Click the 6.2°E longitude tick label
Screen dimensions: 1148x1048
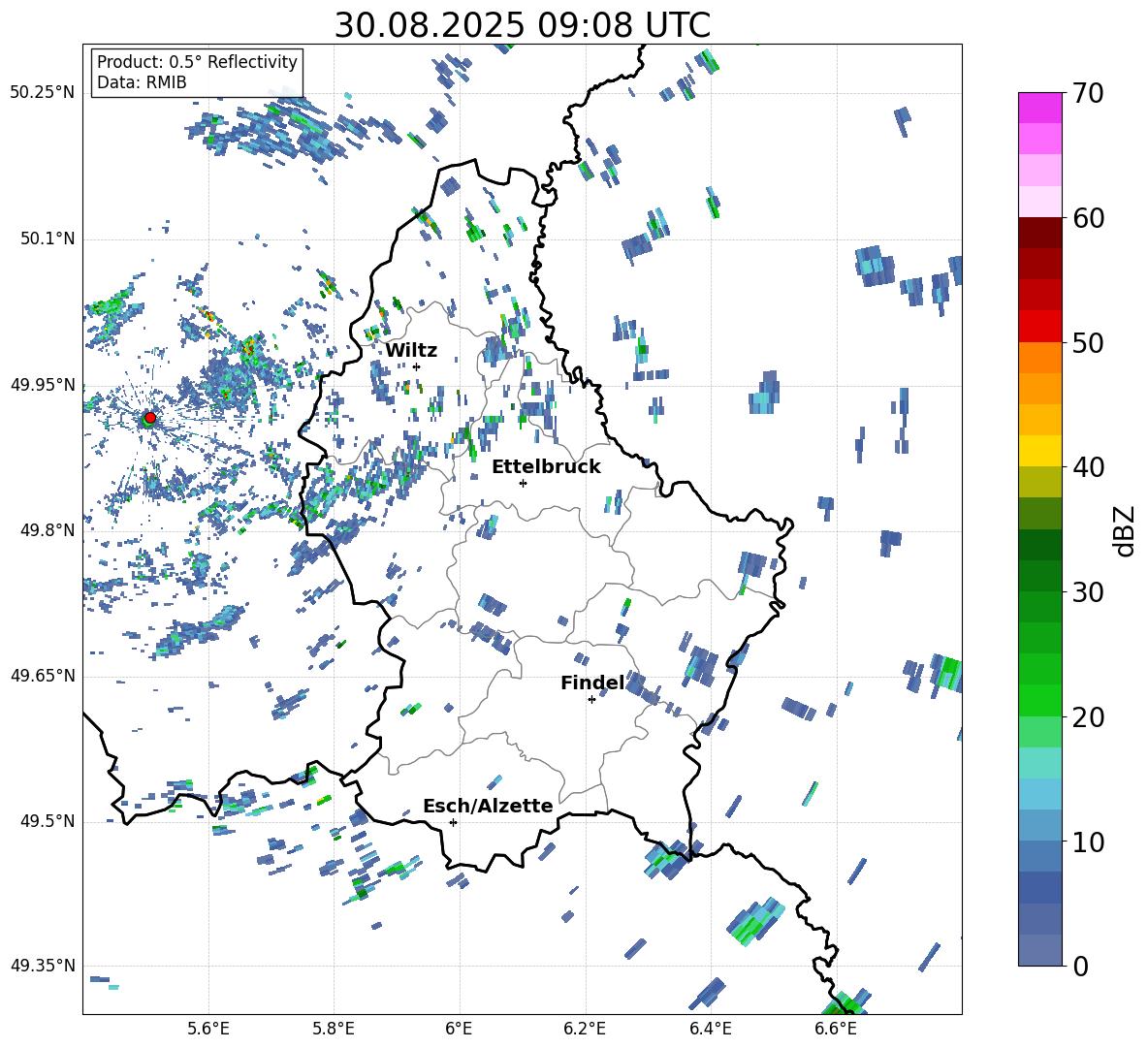[x=585, y=1030]
